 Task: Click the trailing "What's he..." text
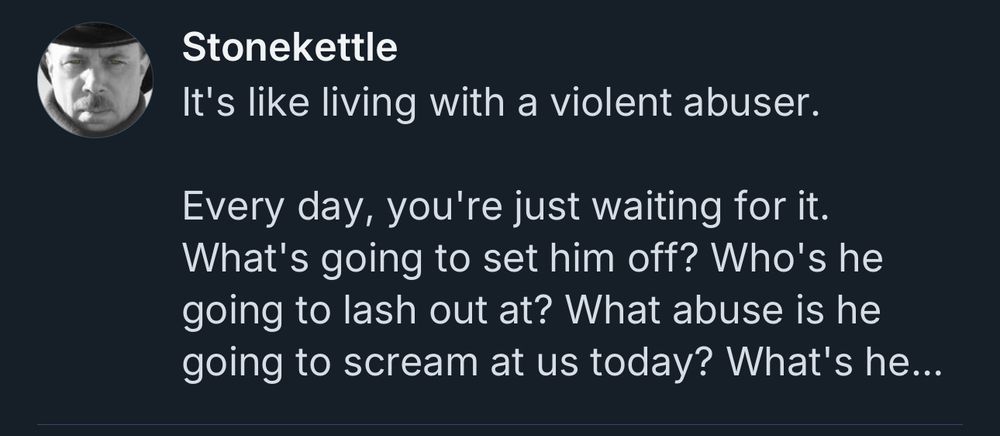point(835,360)
